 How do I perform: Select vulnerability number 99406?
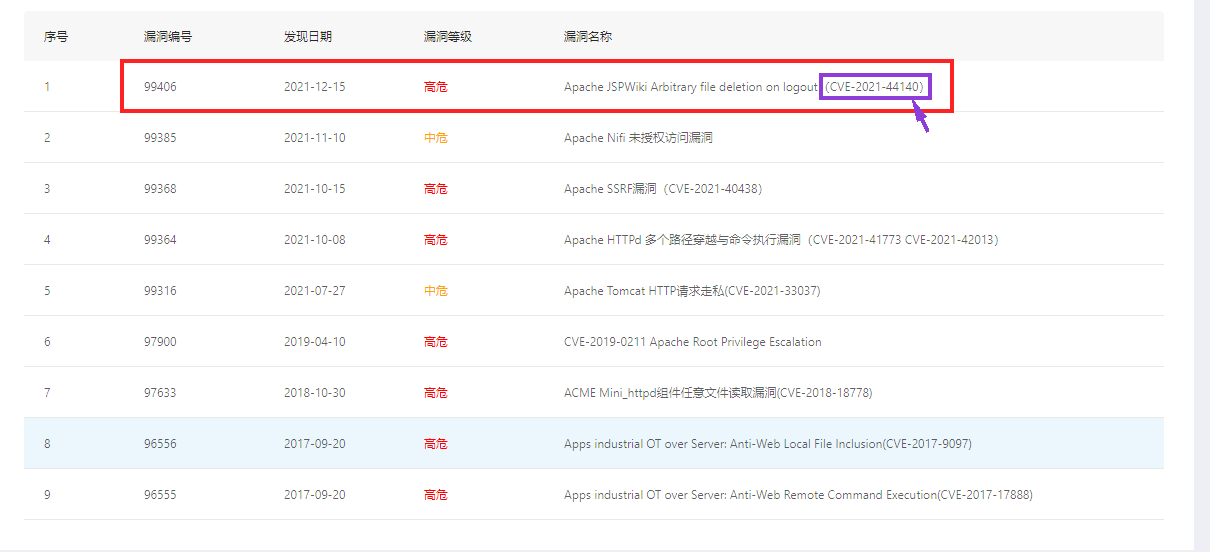(x=160, y=87)
